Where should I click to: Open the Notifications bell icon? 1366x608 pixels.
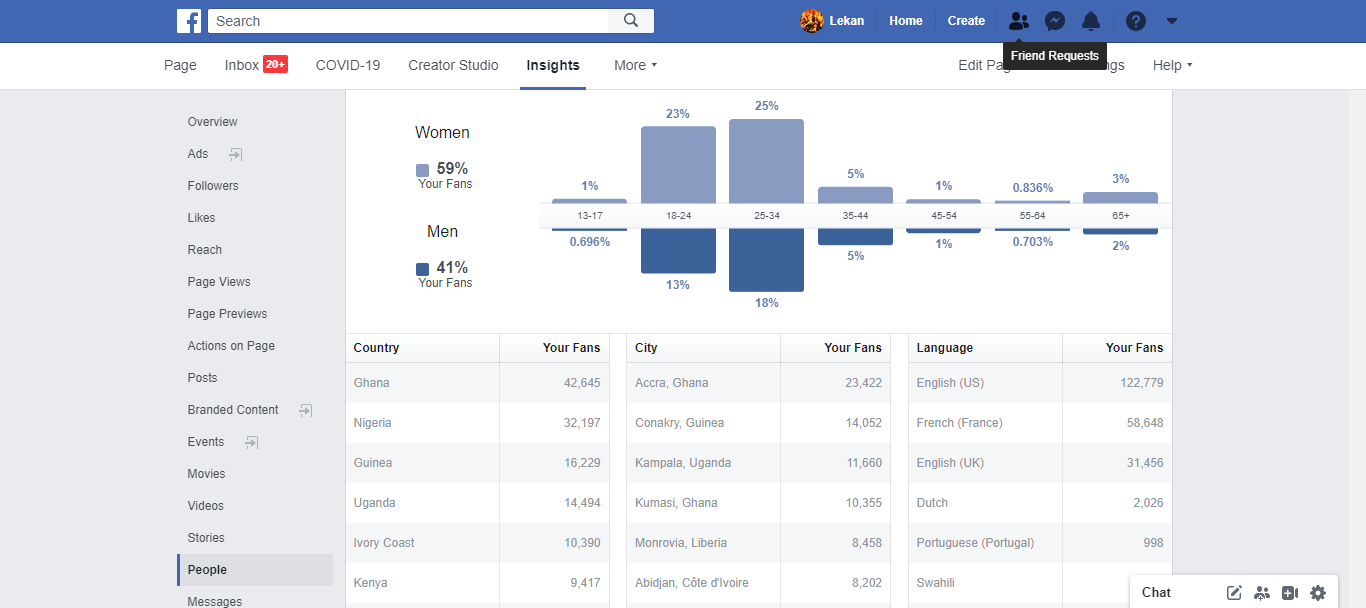[x=1091, y=21]
